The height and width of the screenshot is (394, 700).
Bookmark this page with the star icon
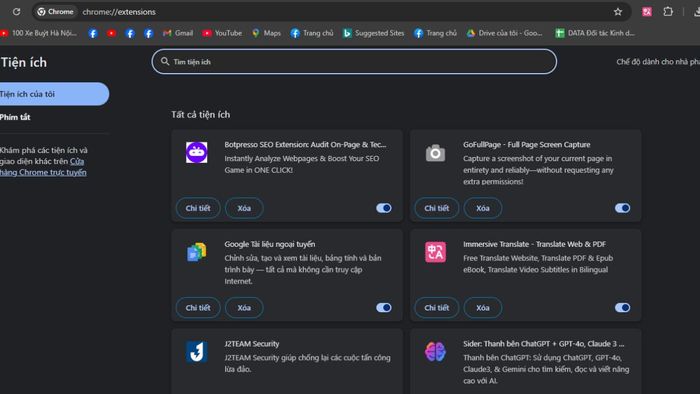coord(618,12)
